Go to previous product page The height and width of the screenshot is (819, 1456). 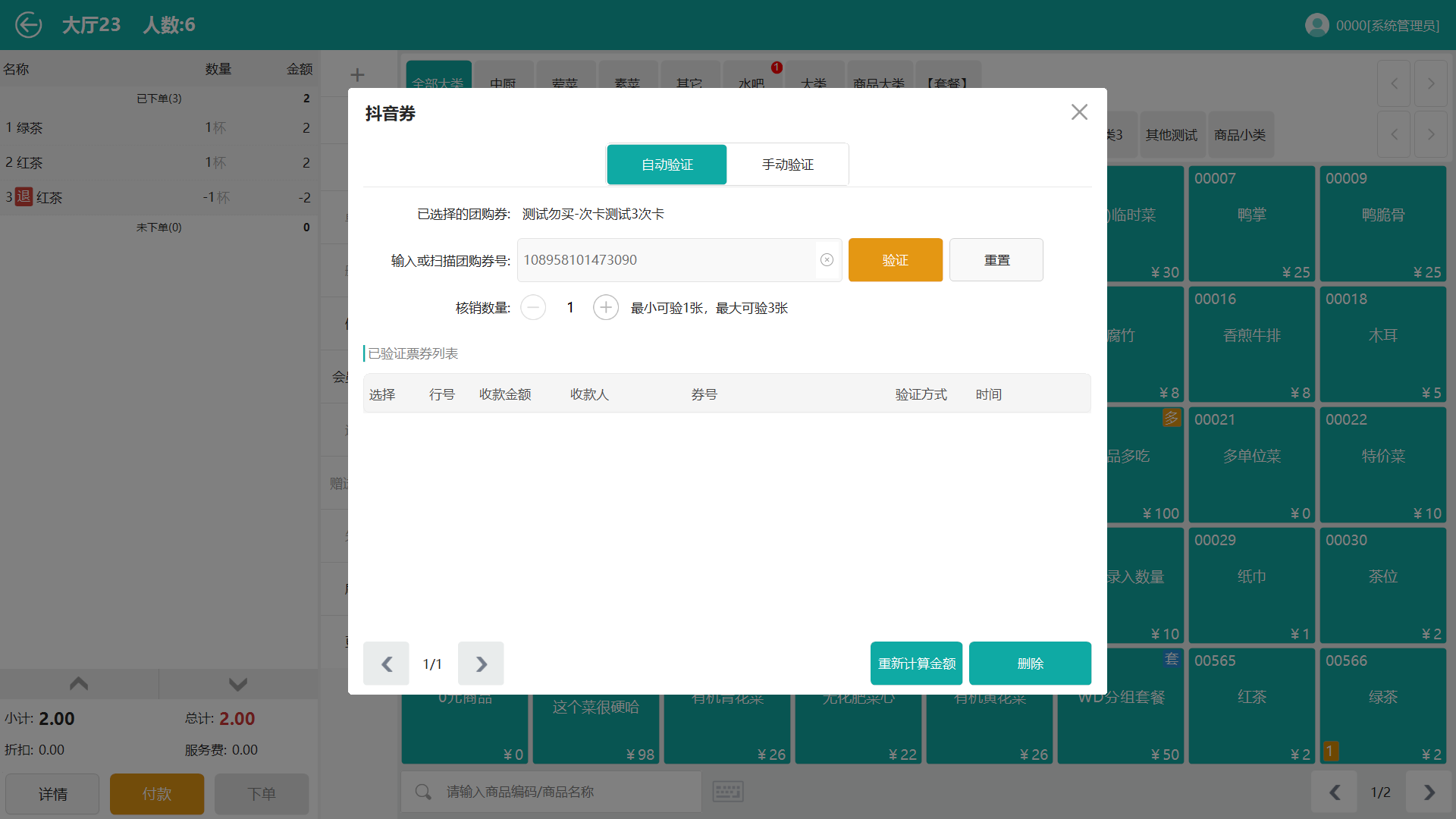(1335, 792)
